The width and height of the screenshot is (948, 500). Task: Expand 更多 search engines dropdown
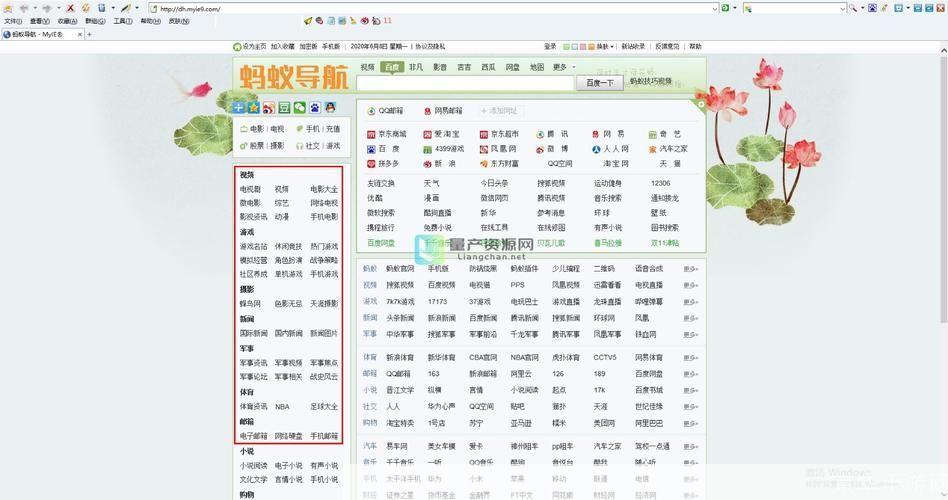point(563,67)
